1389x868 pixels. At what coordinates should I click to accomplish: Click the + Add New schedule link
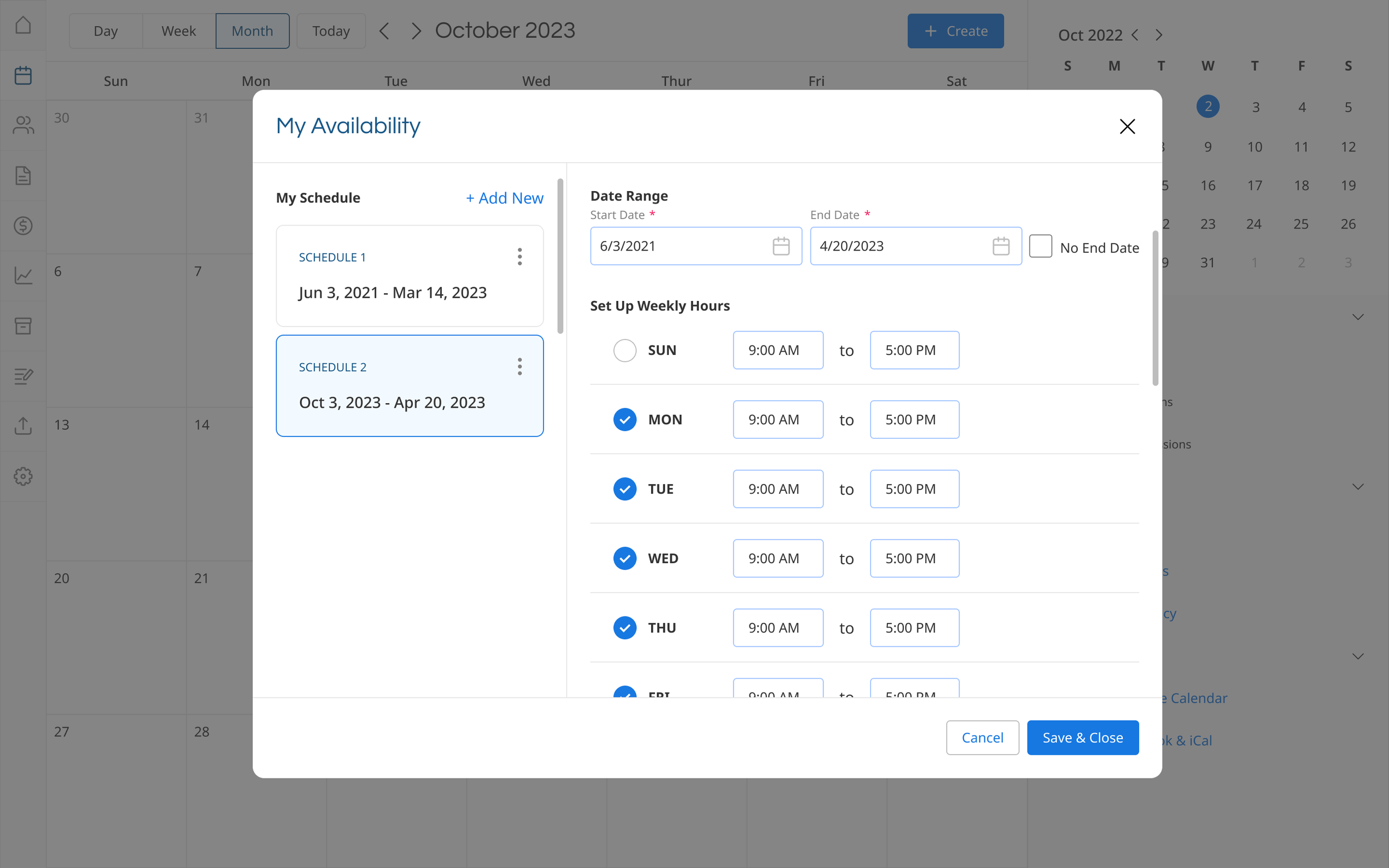504,198
